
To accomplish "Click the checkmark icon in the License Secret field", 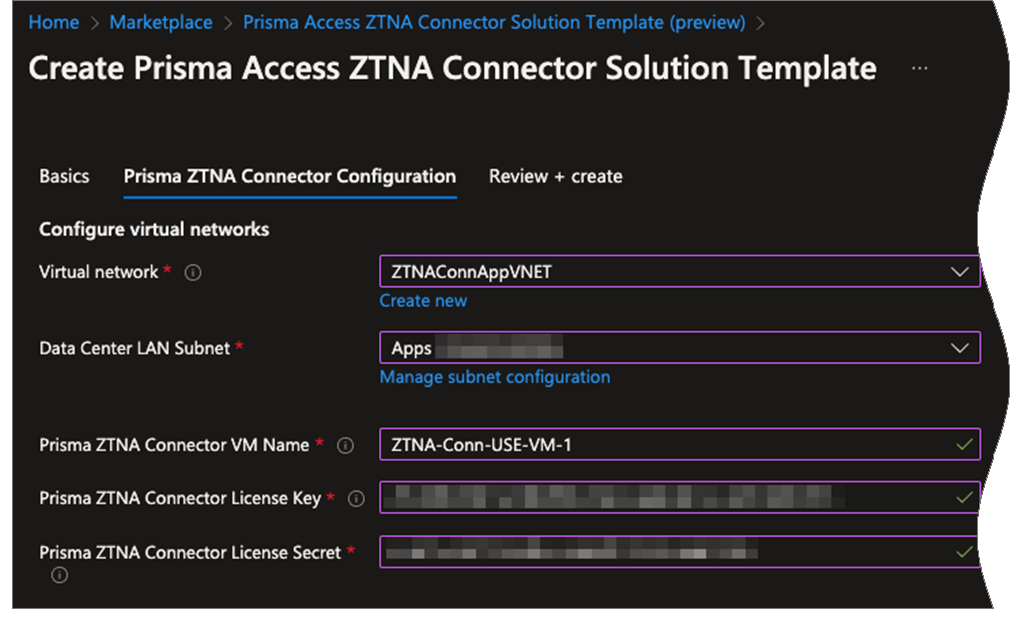I will click(x=962, y=551).
